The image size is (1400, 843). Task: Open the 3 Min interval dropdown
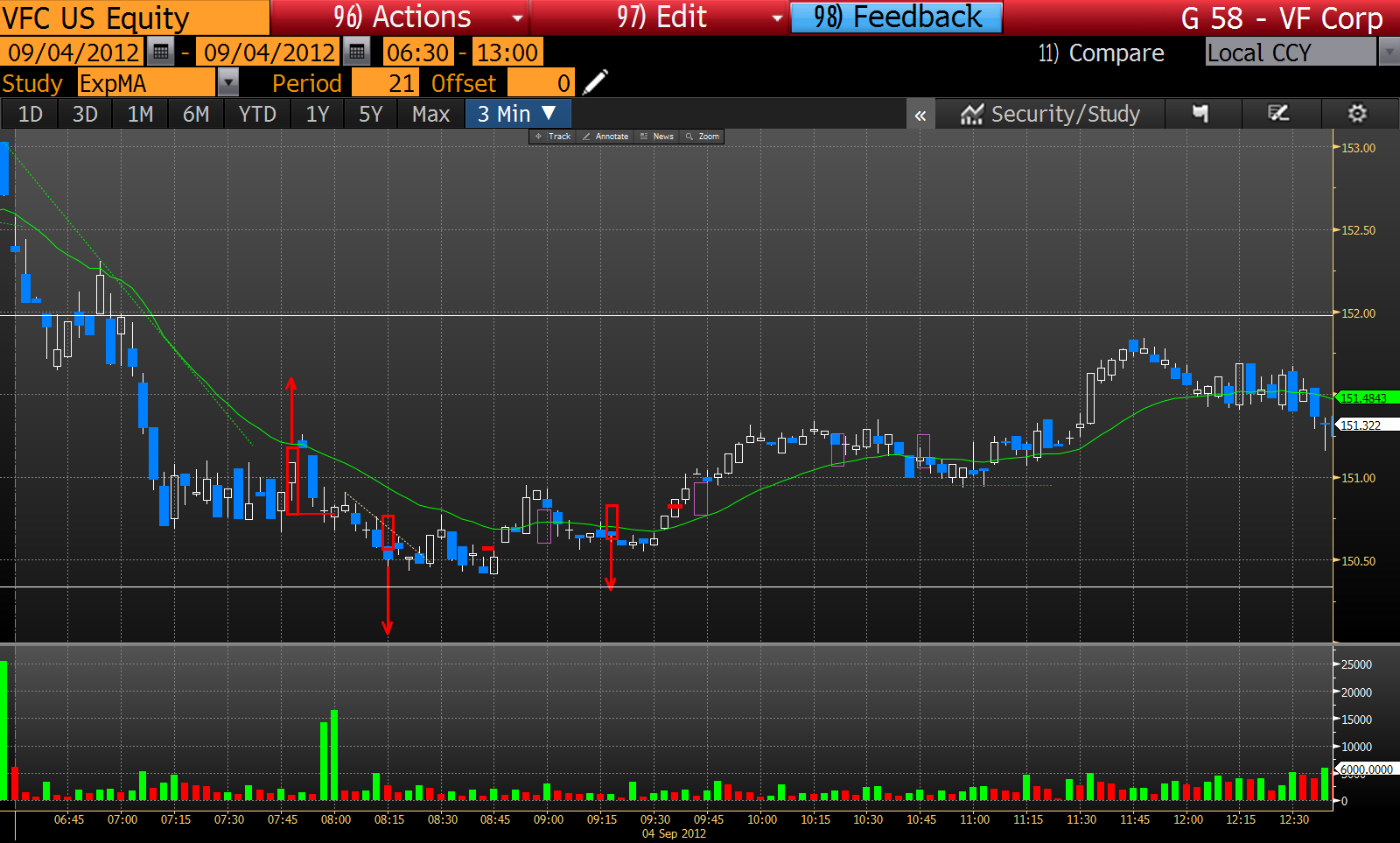(x=518, y=114)
